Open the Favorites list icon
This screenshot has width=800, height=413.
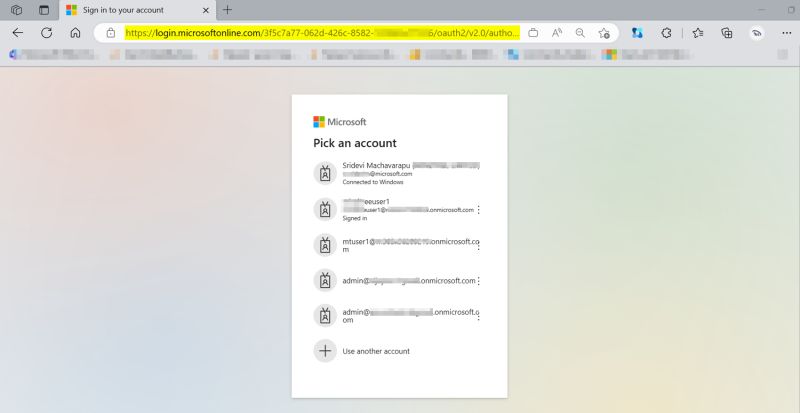[x=698, y=33]
